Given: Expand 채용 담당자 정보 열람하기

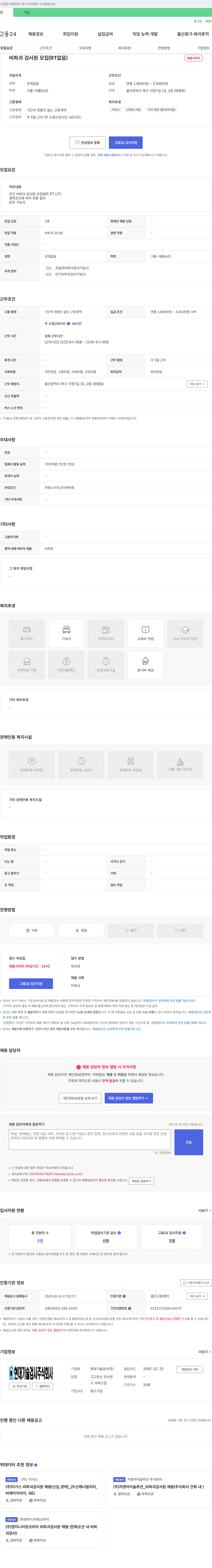Looking at the screenshot, I should 129,1098.
